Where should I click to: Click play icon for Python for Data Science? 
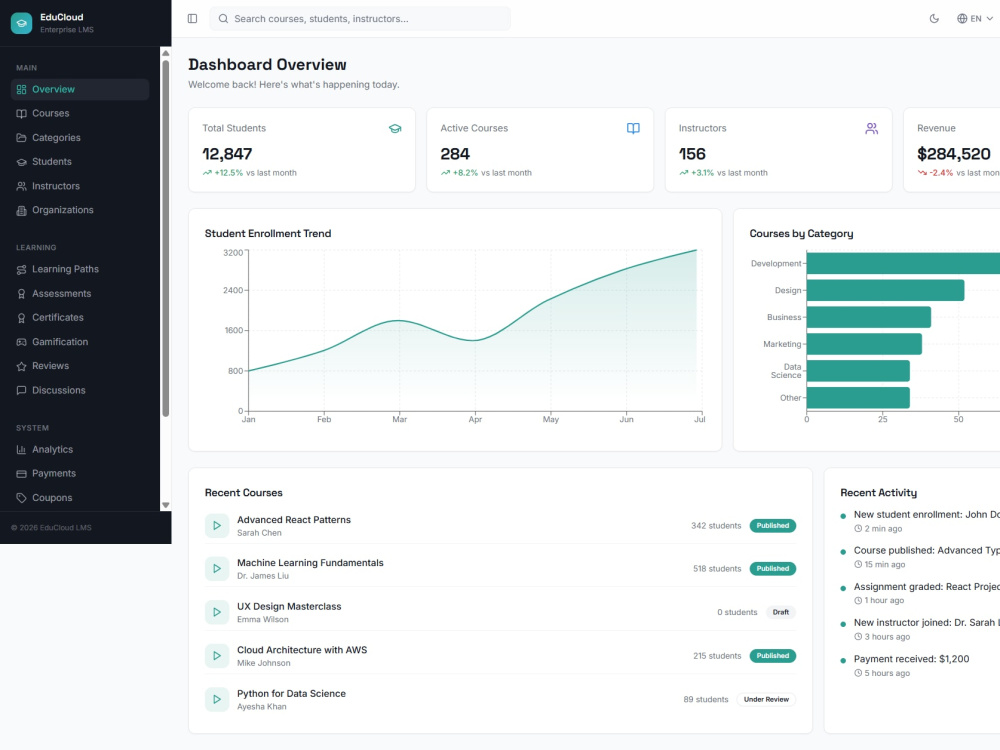click(x=217, y=699)
